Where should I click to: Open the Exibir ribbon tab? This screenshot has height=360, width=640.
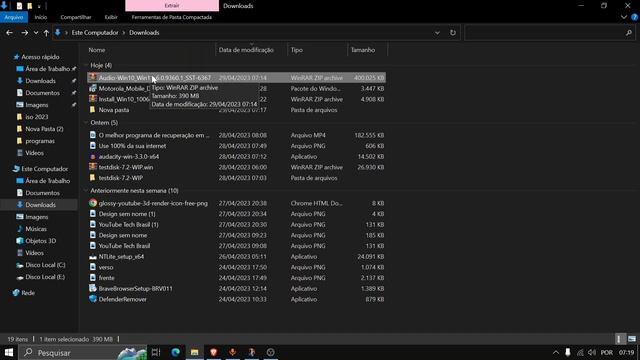[x=111, y=17]
